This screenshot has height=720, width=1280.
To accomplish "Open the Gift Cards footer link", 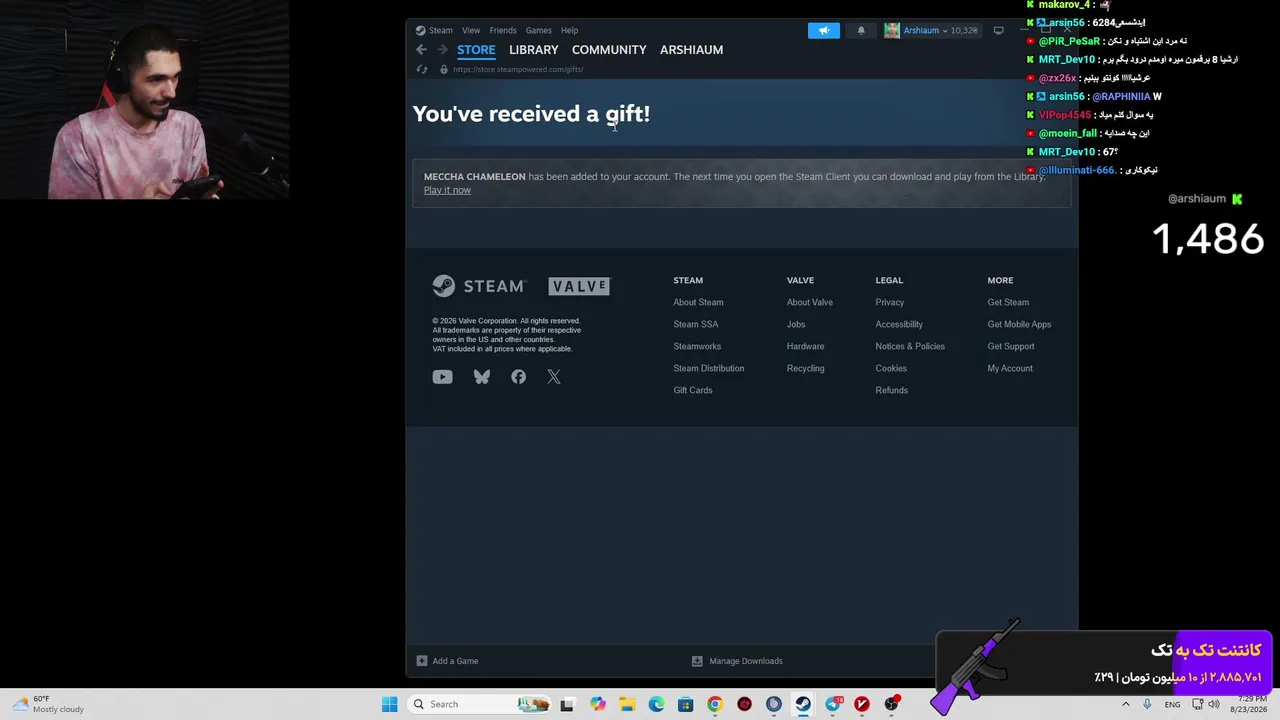I will point(693,390).
